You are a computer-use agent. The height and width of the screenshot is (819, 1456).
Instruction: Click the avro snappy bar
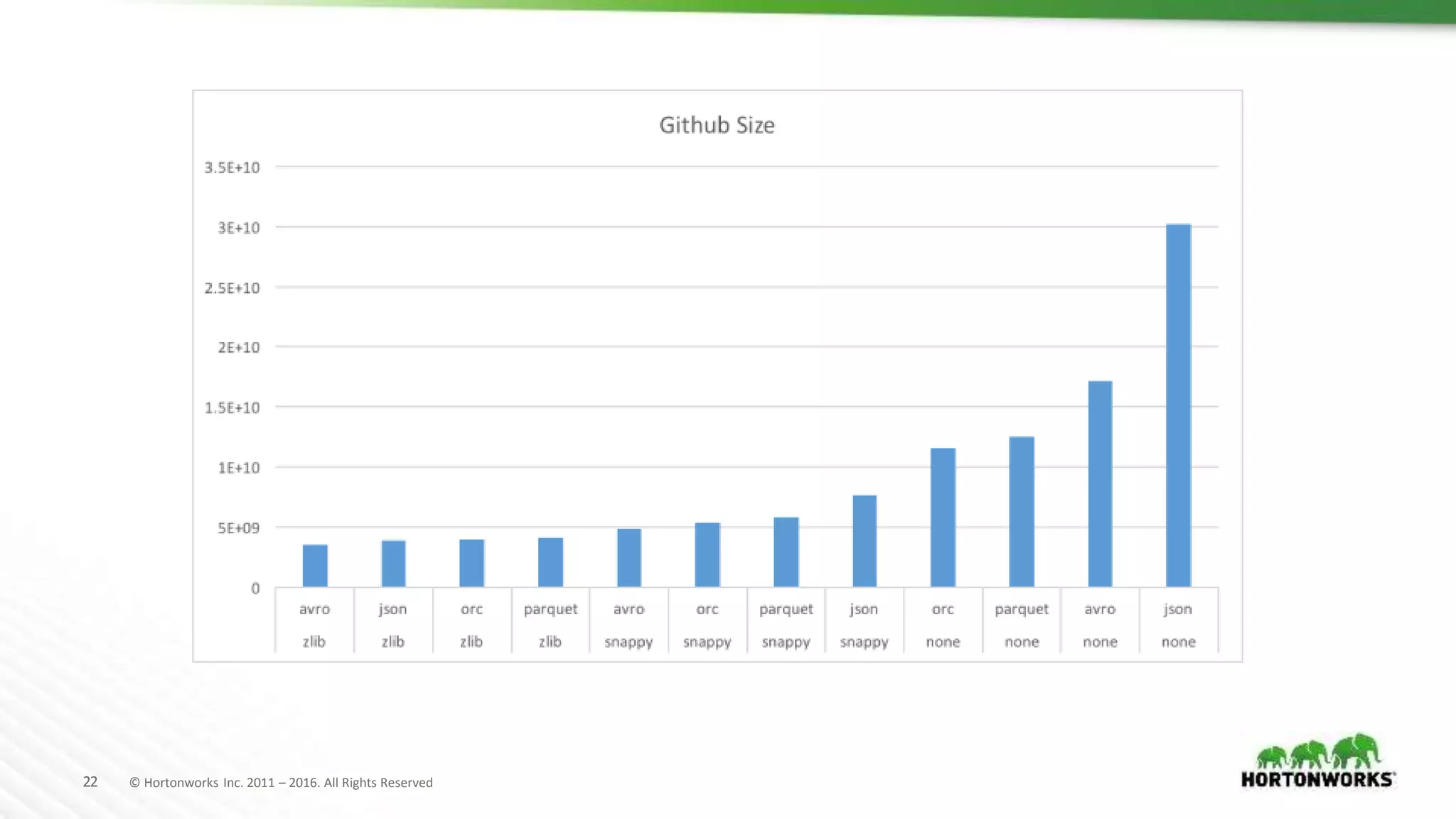(x=628, y=557)
